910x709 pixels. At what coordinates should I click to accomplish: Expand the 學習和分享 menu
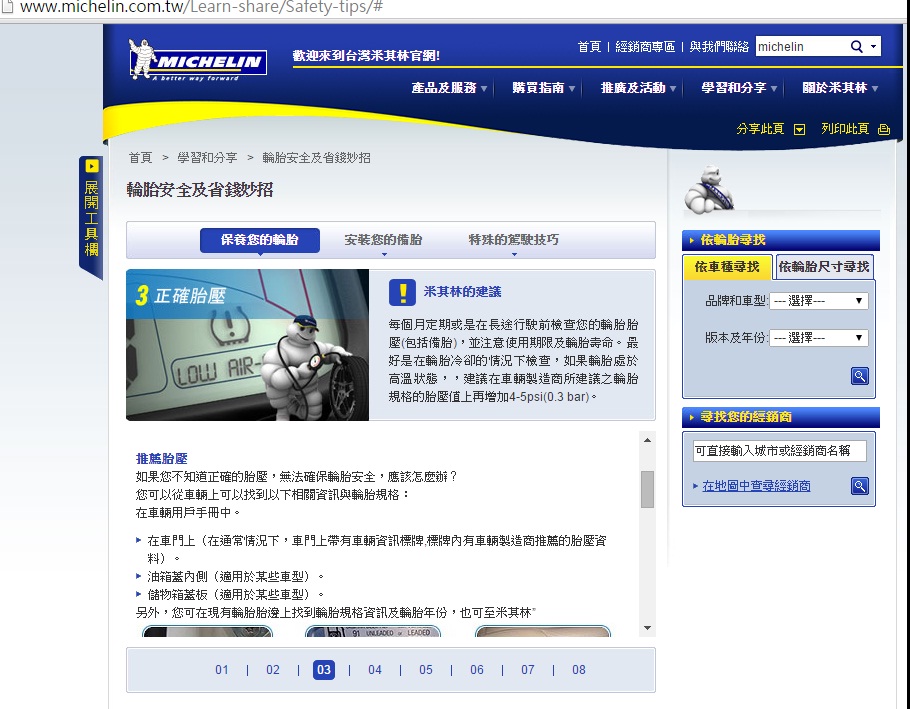click(x=739, y=88)
